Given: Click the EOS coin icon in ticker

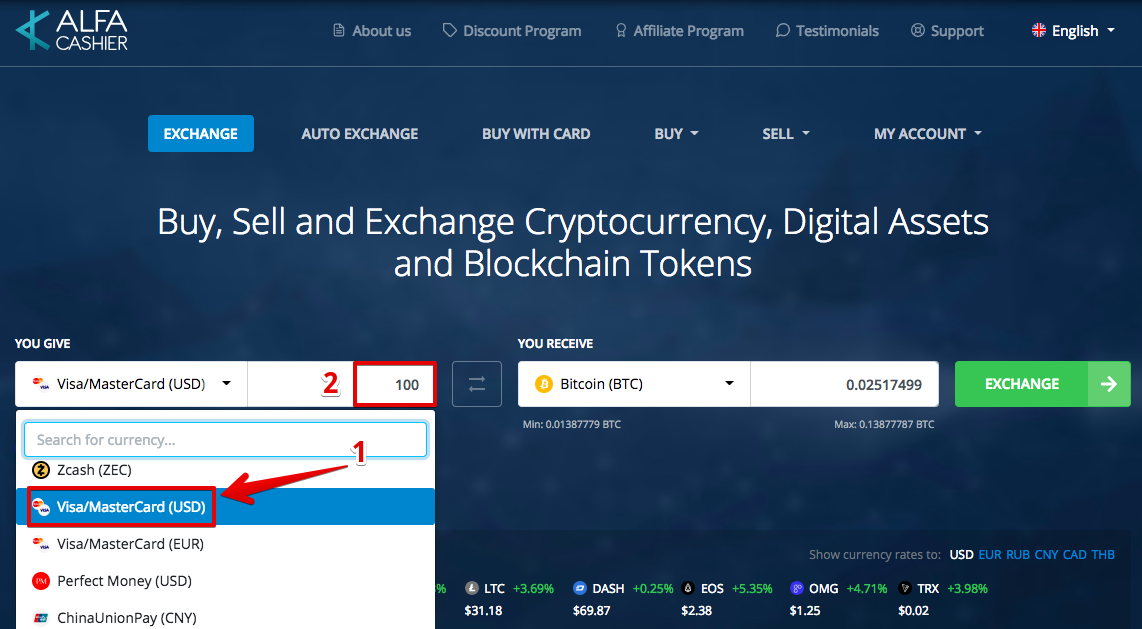Looking at the screenshot, I should tap(688, 588).
